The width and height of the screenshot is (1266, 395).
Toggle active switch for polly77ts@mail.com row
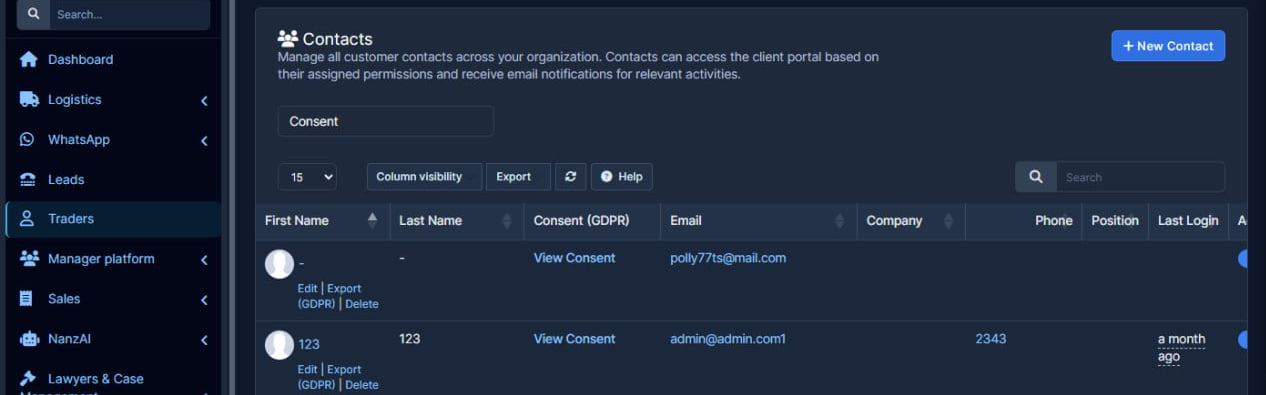1243,258
